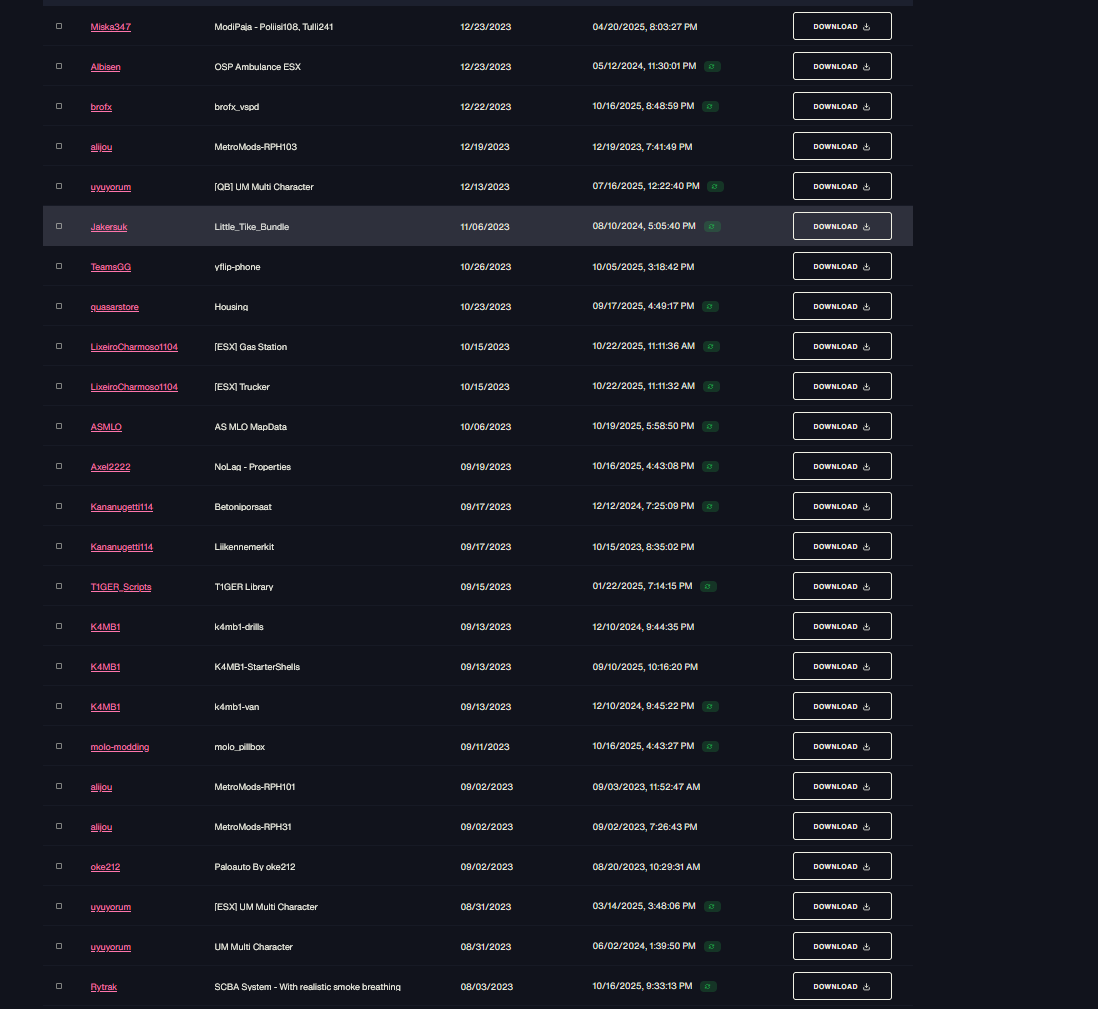The image size is (1098, 1009).
Task: Click the asset name 'brofx_vspd'
Action: pos(237,106)
